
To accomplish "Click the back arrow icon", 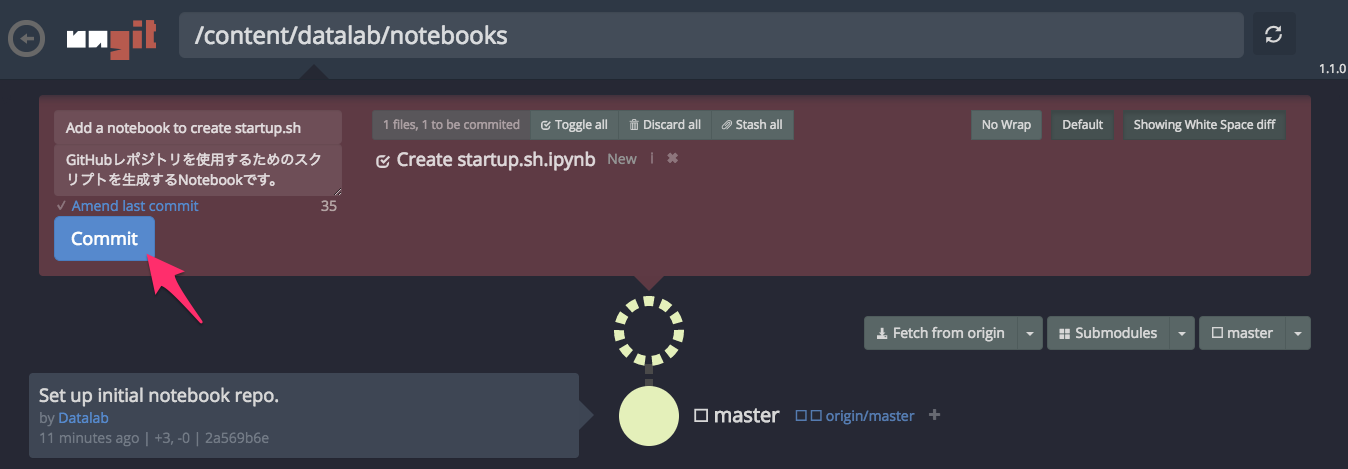I will (26, 37).
